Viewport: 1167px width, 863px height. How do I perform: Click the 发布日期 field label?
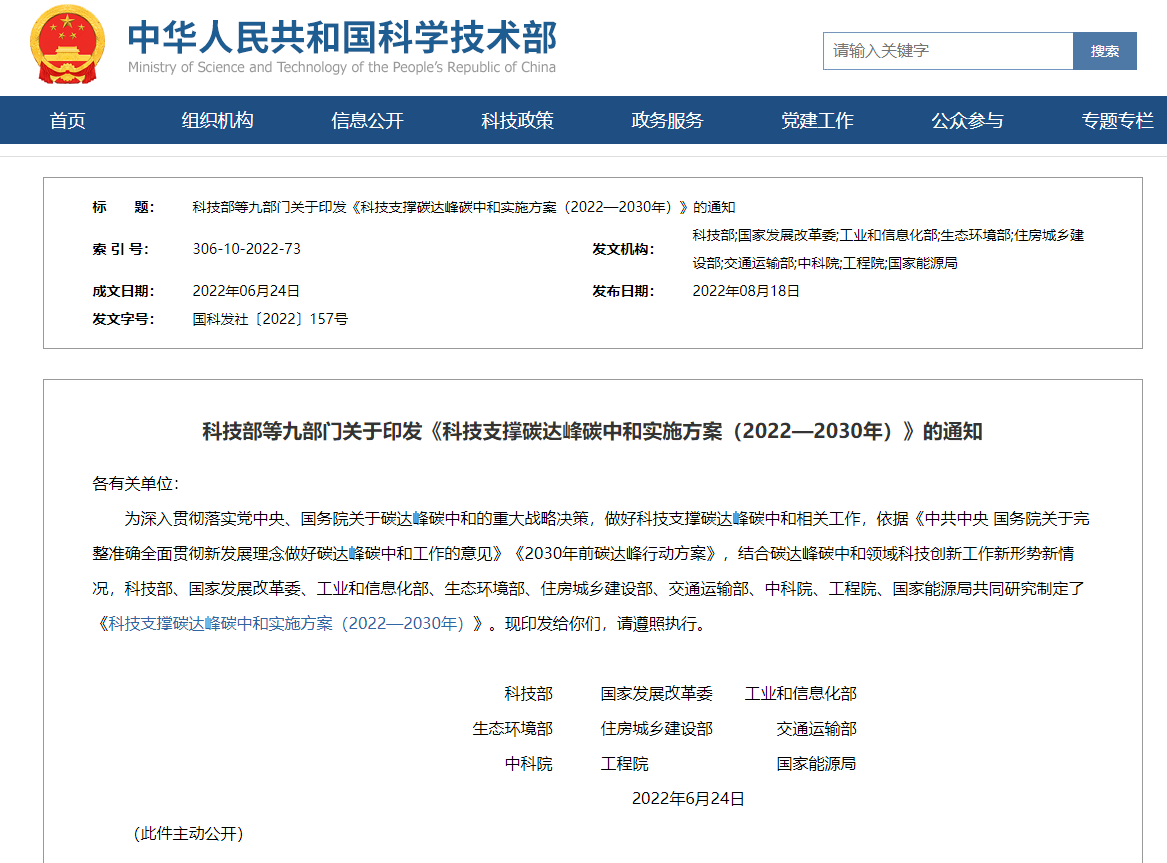tap(624, 291)
